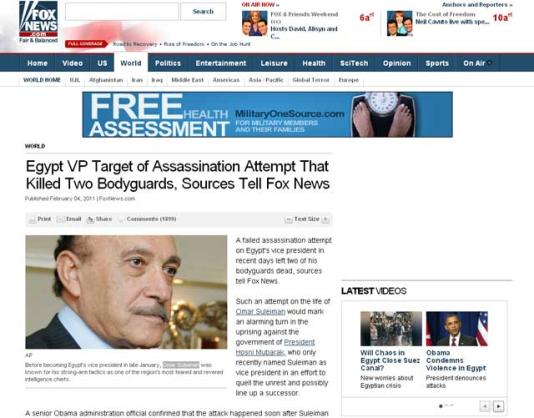Image resolution: width=534 pixels, height=418 pixels.
Task: Open the article Comments link
Action: [x=151, y=219]
